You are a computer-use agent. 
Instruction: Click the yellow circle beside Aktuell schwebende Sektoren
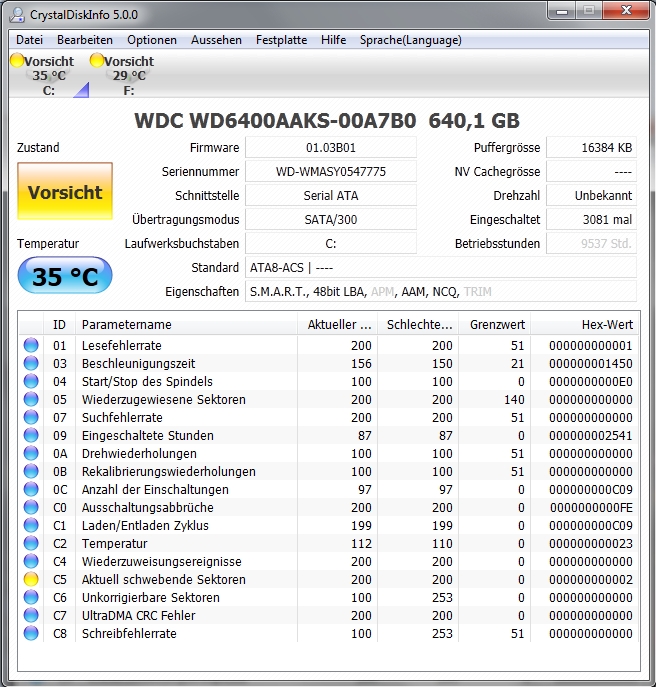point(31,579)
